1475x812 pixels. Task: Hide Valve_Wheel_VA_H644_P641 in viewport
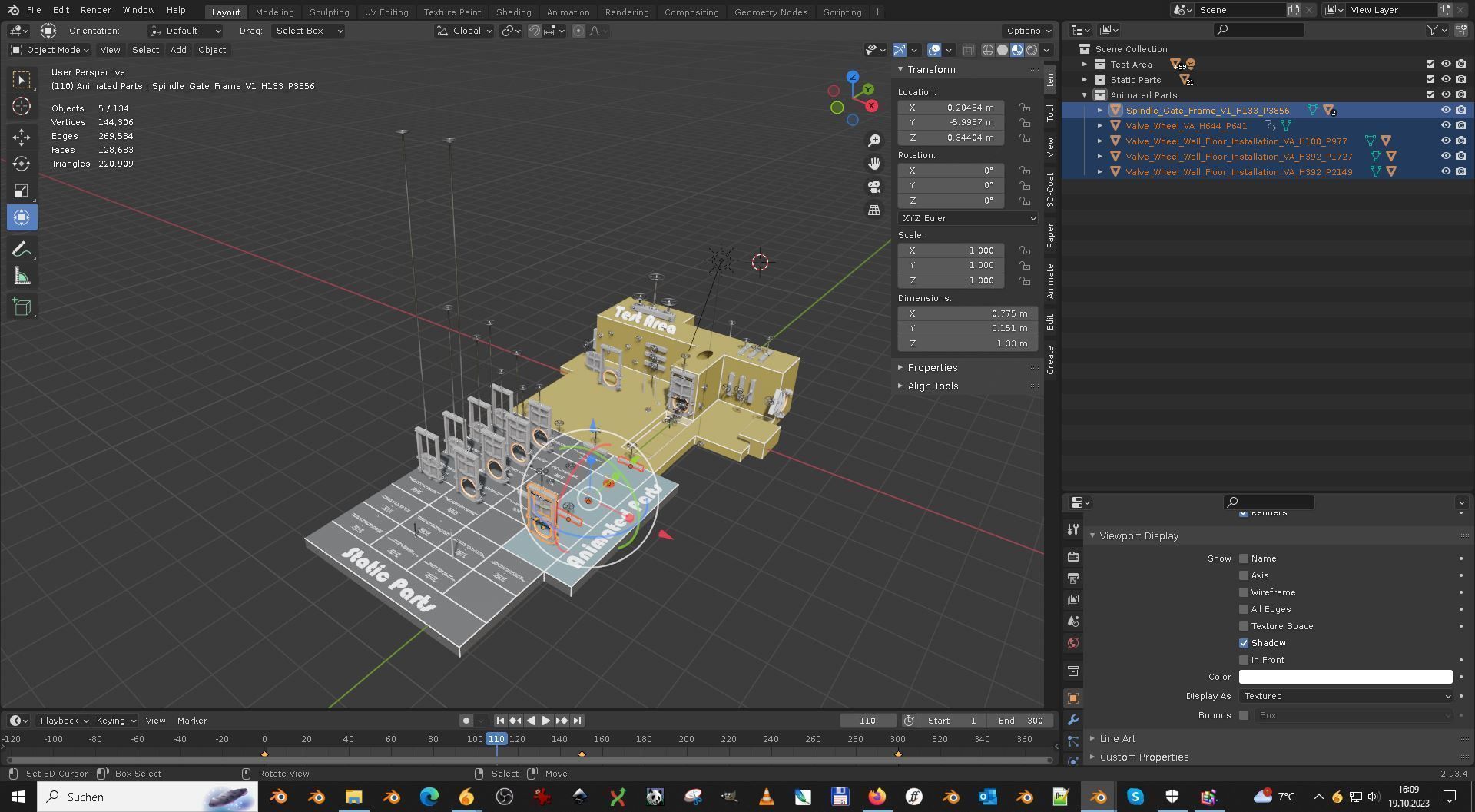click(1445, 125)
